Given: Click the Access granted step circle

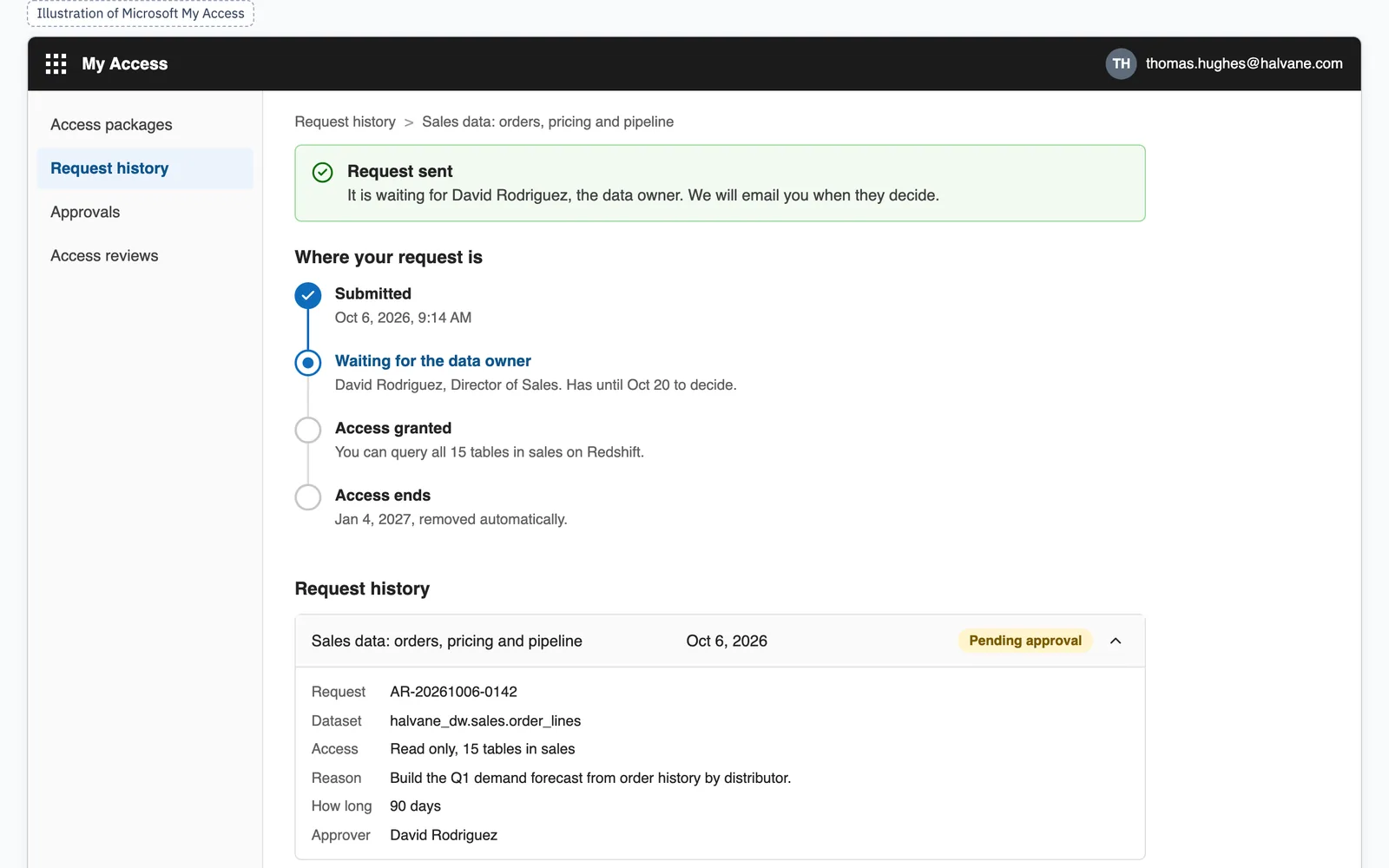Looking at the screenshot, I should click(308, 430).
